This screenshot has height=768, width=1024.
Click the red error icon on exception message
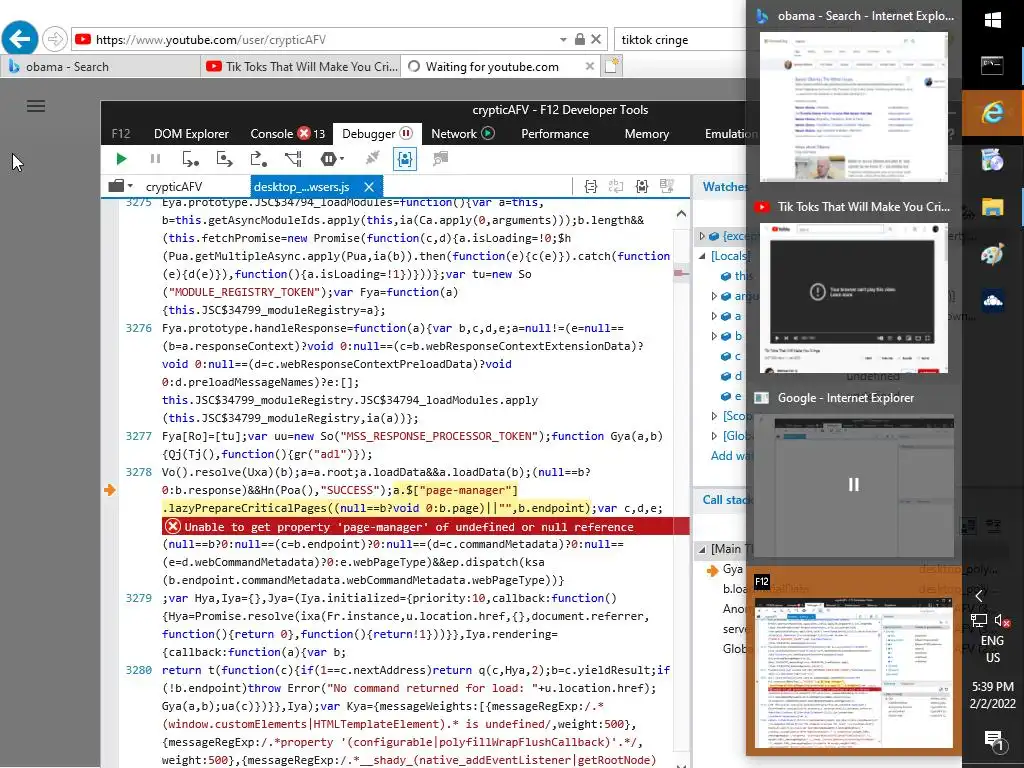tap(172, 526)
